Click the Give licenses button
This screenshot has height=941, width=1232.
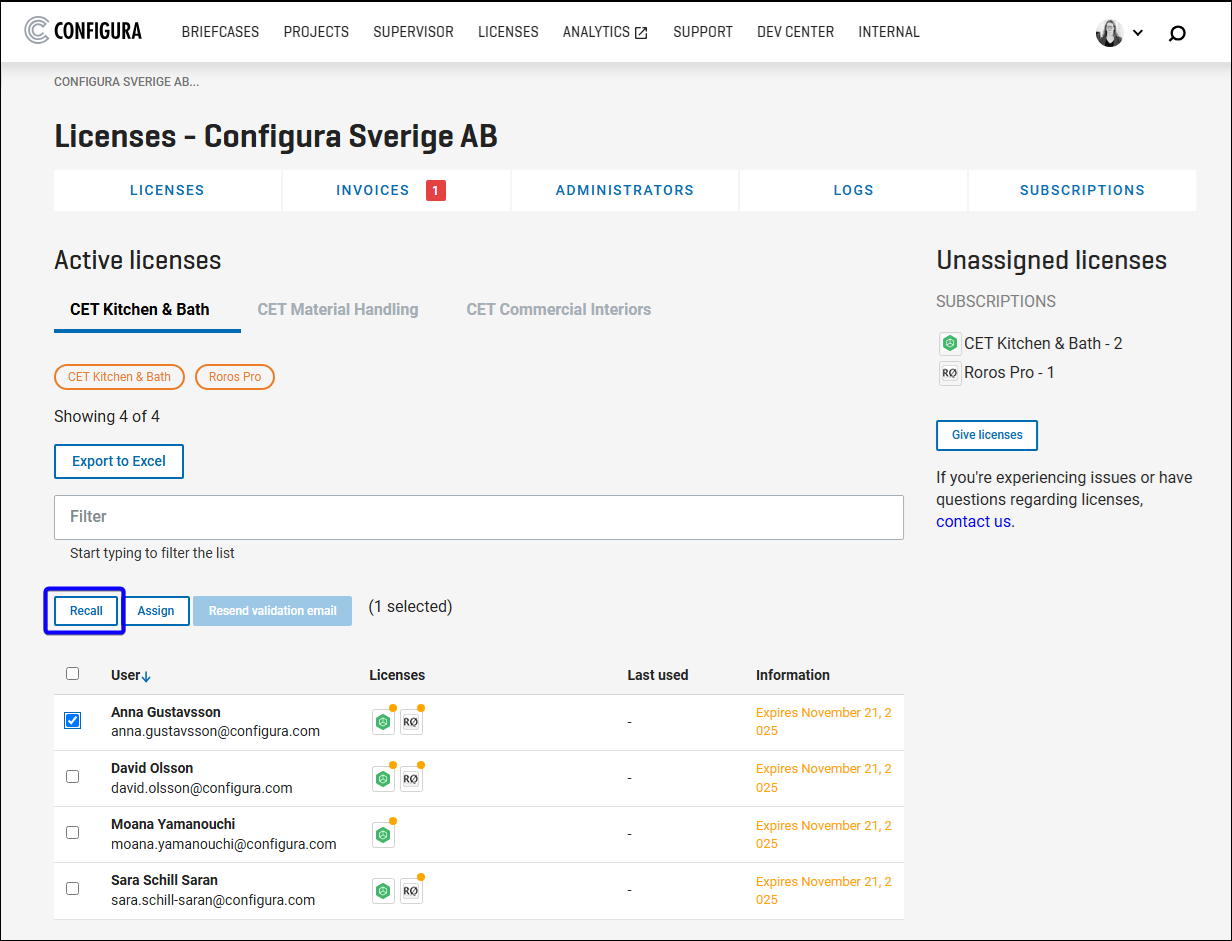(987, 435)
